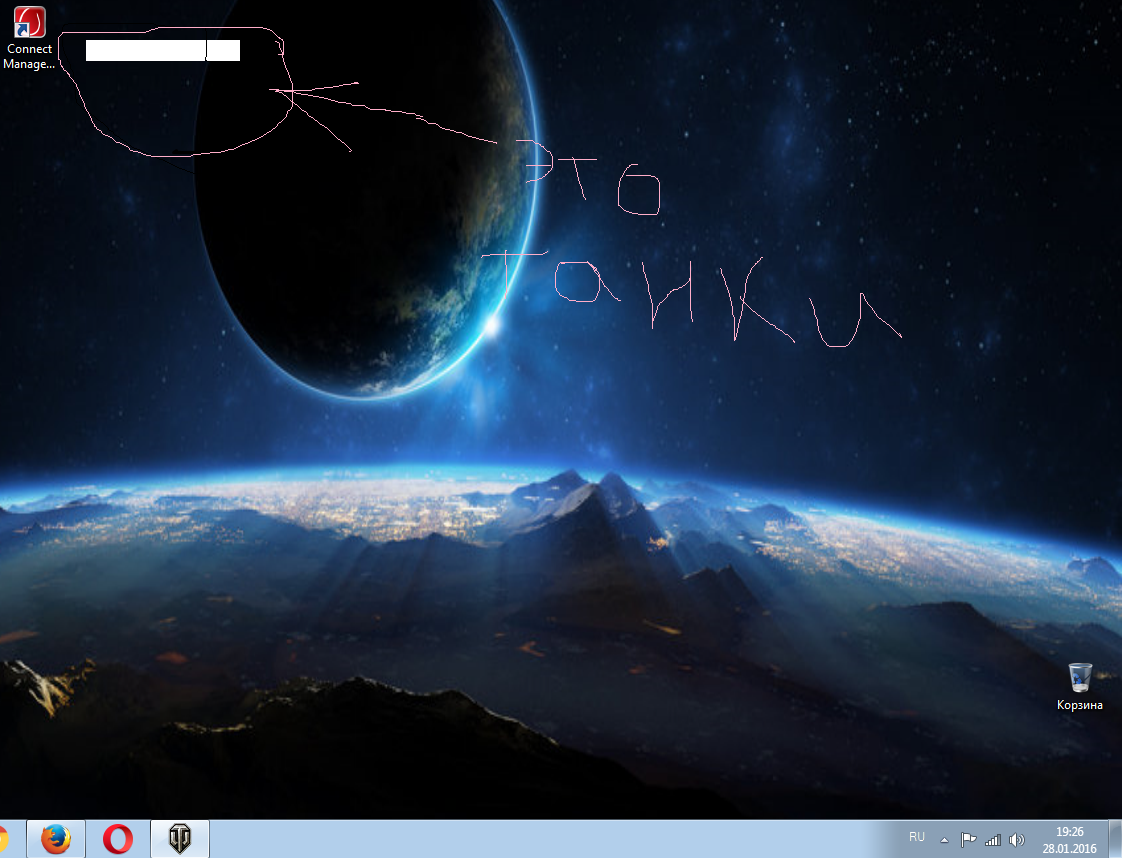Click the cut-off yellow icon at taskbar's left edge
Image resolution: width=1122 pixels, height=858 pixels.
[4, 838]
